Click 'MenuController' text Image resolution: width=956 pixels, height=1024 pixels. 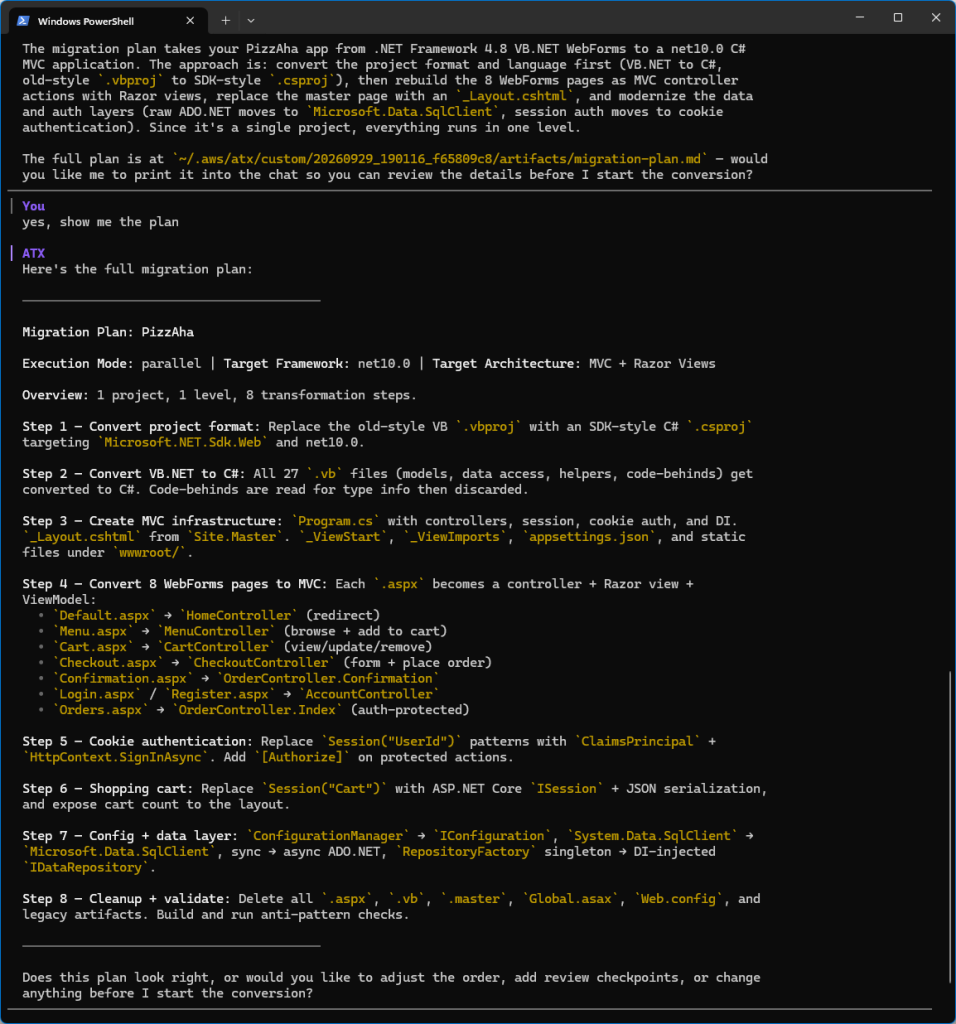click(x=216, y=631)
